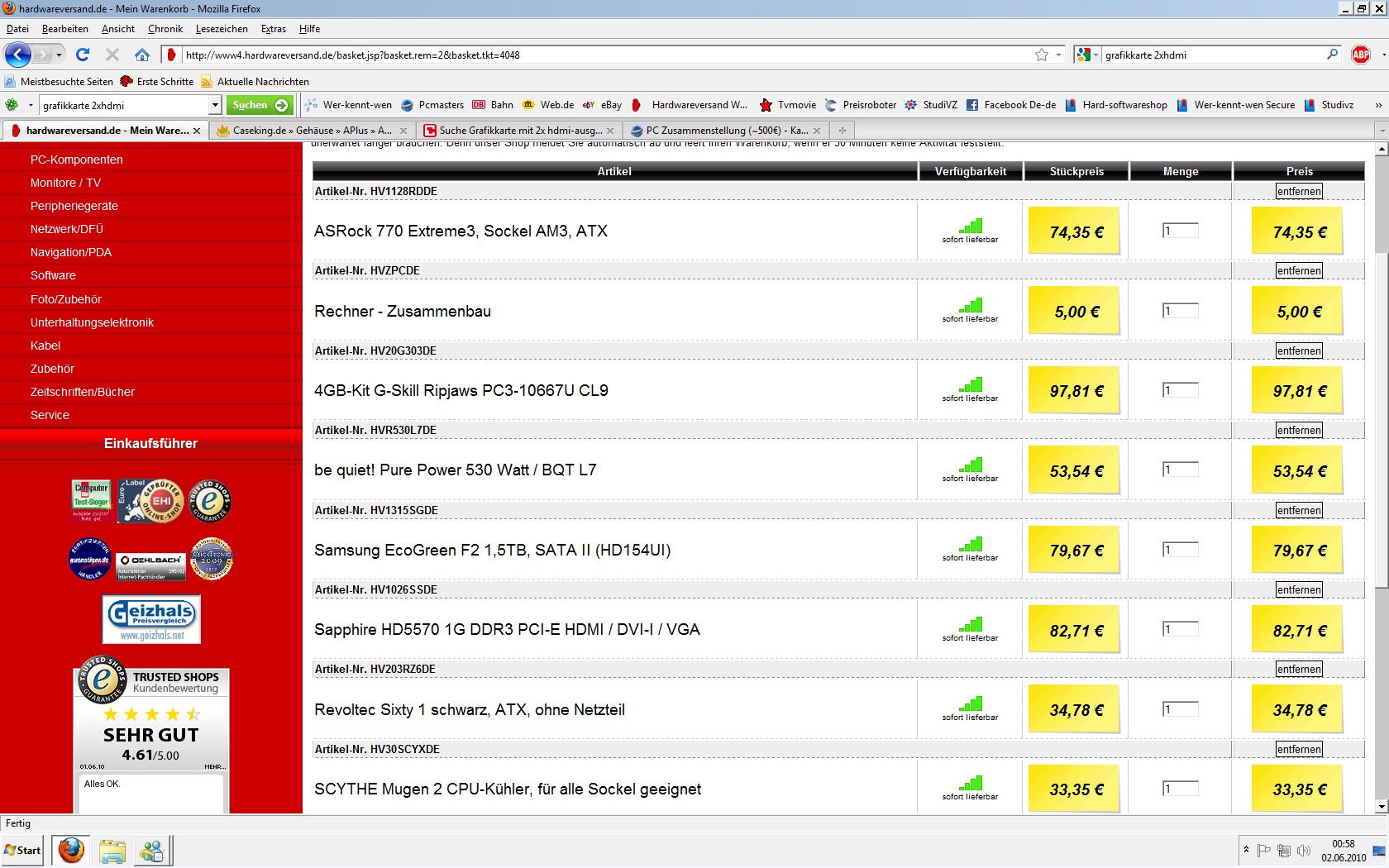The image size is (1389, 868).
Task: Click the Computer Bild Test-Sieger badge
Action: pyautogui.click(x=91, y=501)
